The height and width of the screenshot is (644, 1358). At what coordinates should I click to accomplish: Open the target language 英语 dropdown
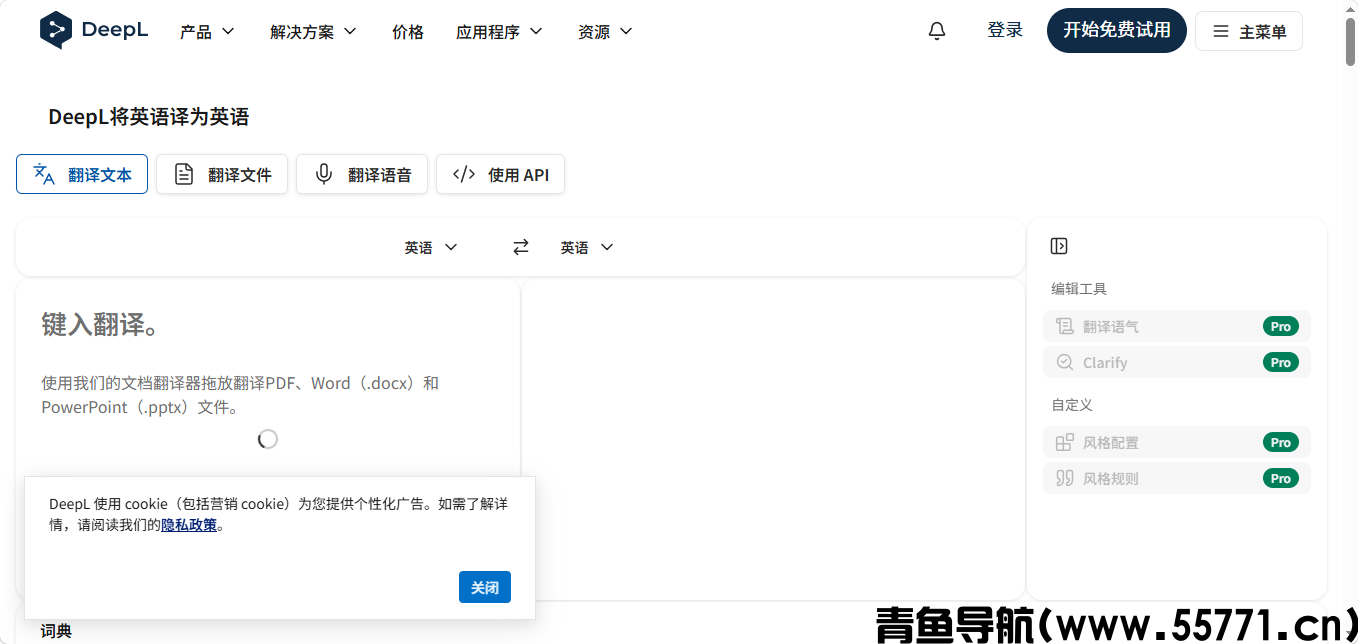[587, 247]
